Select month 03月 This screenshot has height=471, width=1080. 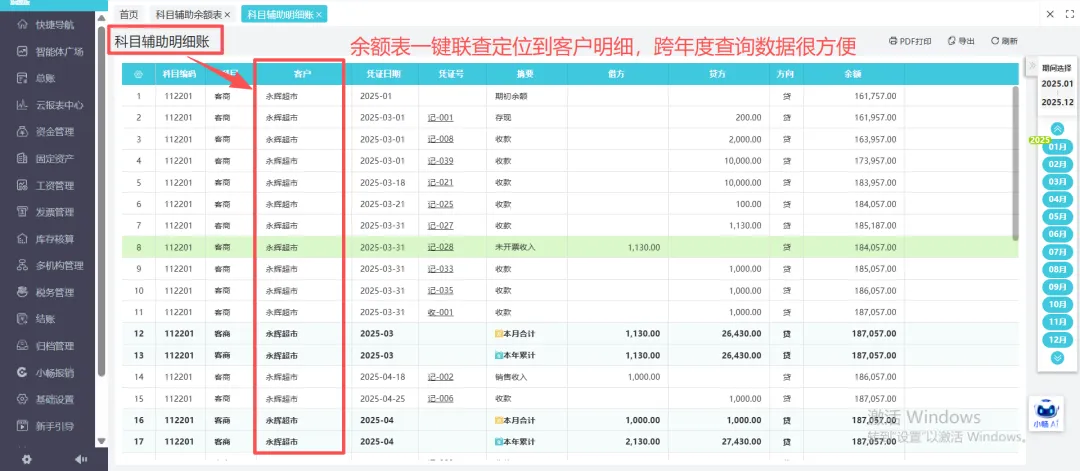[x=1057, y=182]
